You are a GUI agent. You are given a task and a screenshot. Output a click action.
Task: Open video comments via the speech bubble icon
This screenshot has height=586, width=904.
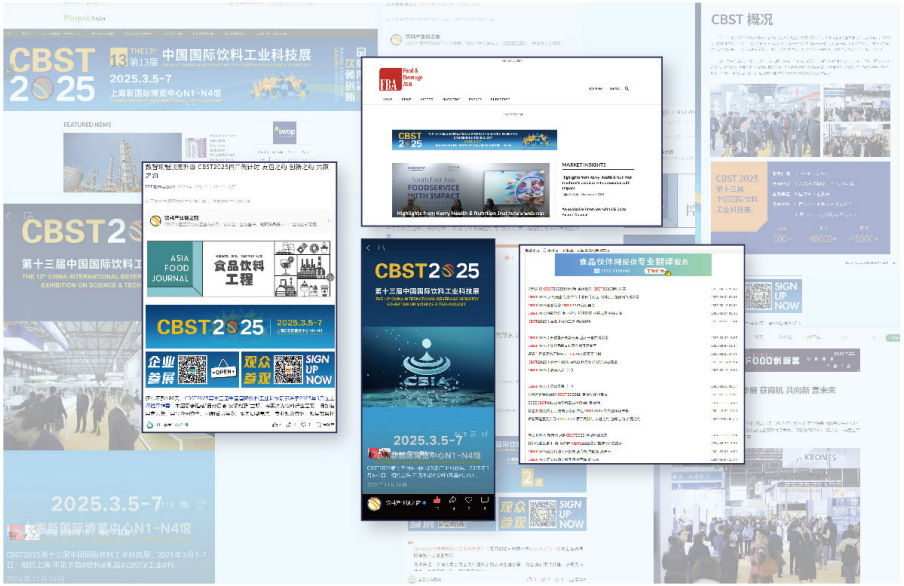pos(484,500)
